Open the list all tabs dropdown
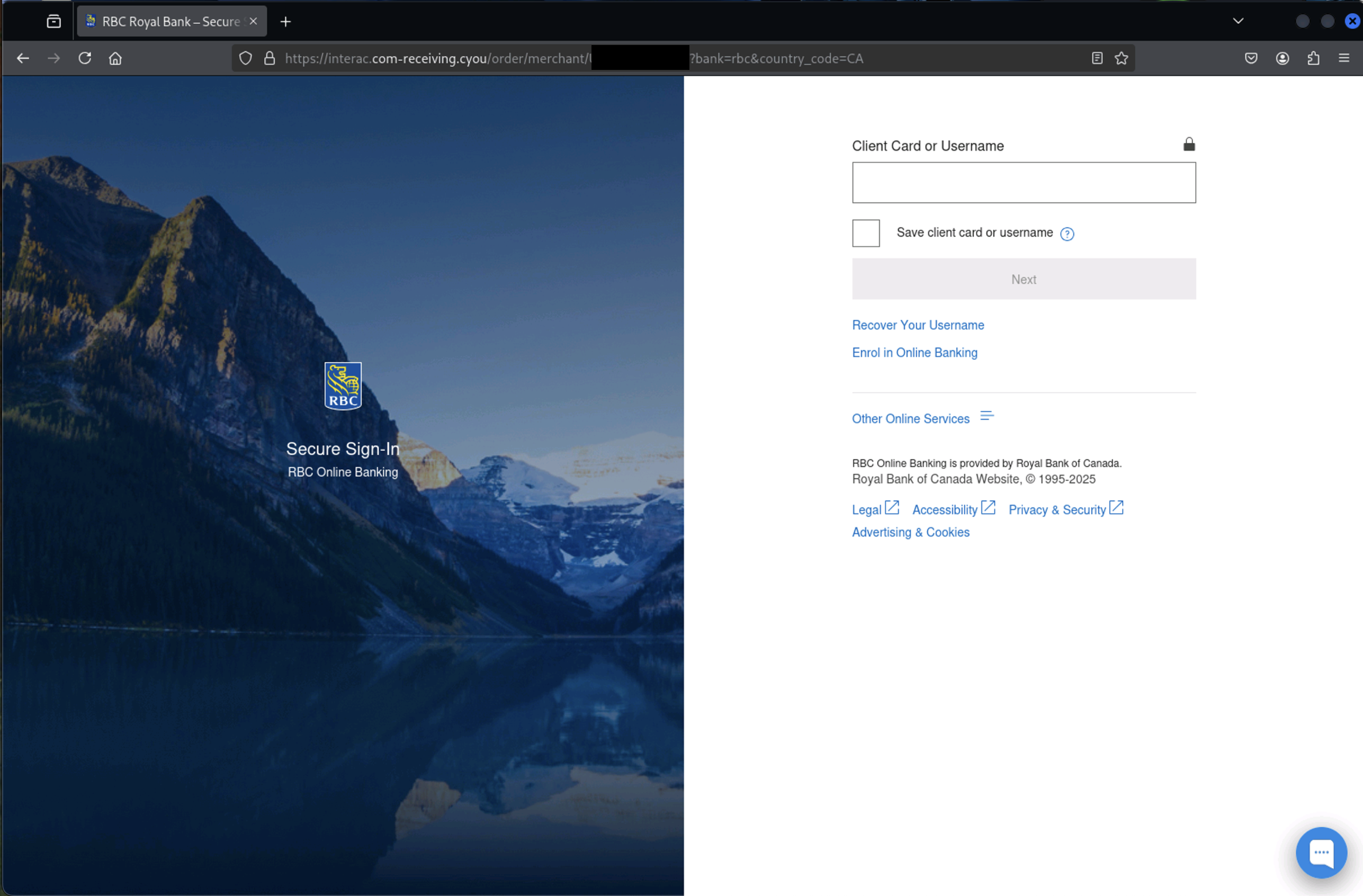Screen dimensions: 1363x896 (x=1238, y=21)
